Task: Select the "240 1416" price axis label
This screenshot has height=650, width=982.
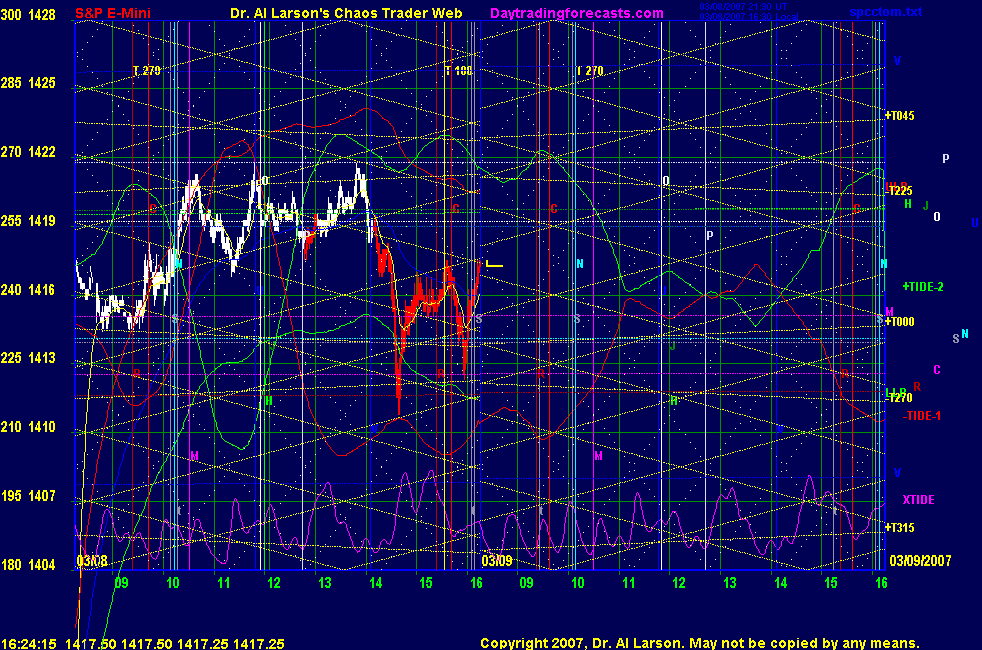Action: [x=28, y=289]
